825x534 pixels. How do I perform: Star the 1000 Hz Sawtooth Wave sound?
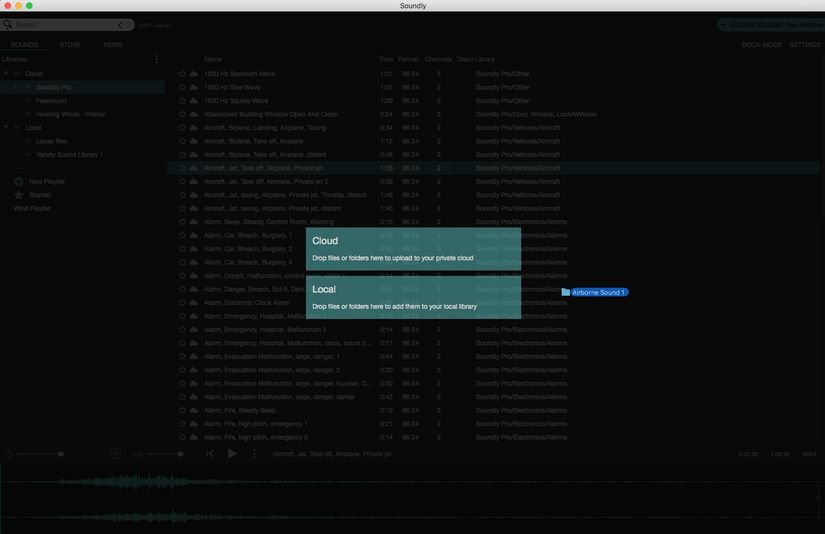tap(183, 74)
